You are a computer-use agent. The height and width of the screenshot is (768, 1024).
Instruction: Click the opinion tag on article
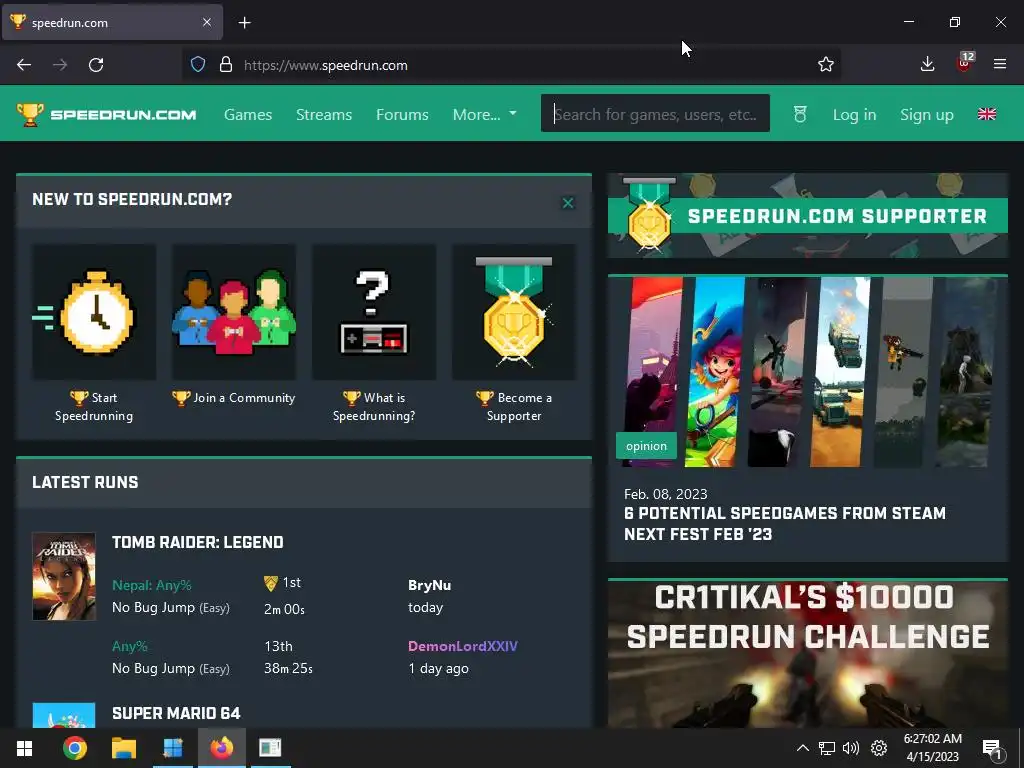(646, 446)
